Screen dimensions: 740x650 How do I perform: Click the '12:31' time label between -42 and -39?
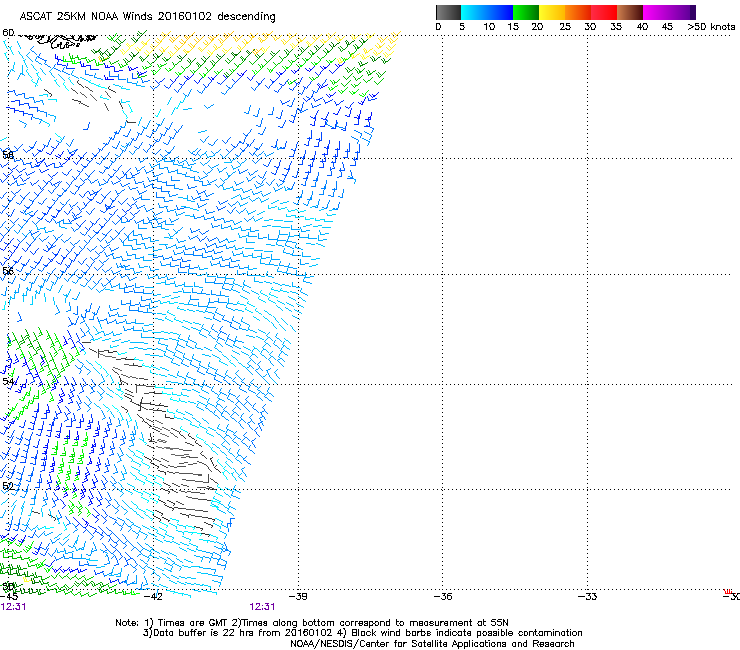(262, 607)
